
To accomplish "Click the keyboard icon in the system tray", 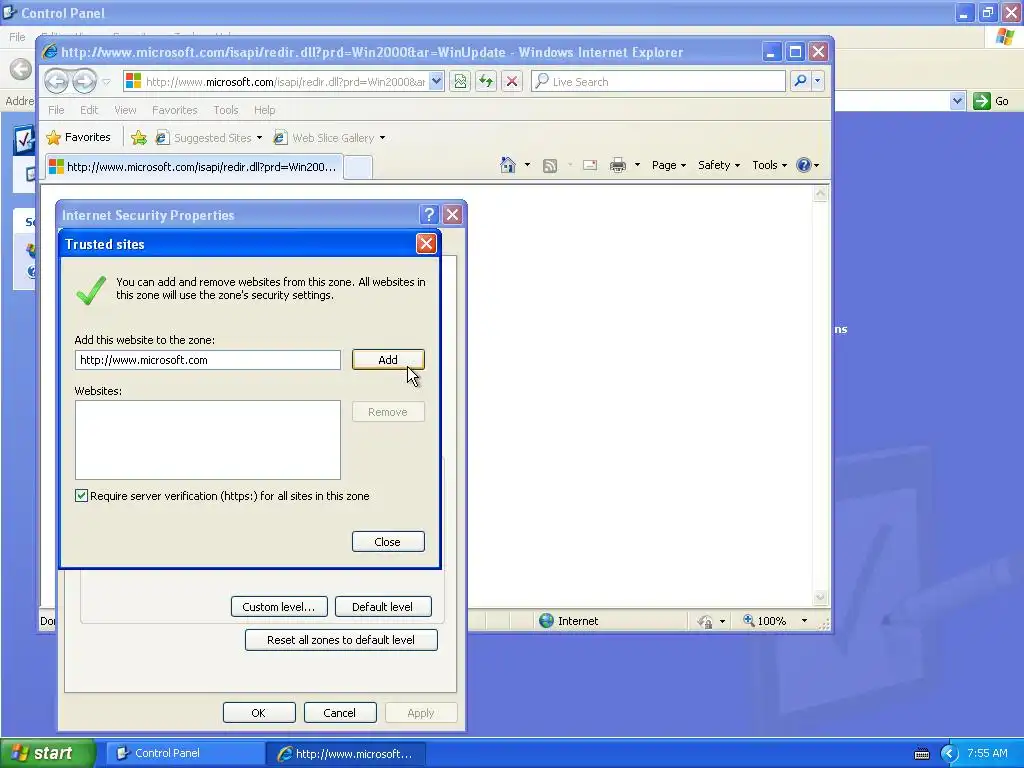I will point(922,754).
